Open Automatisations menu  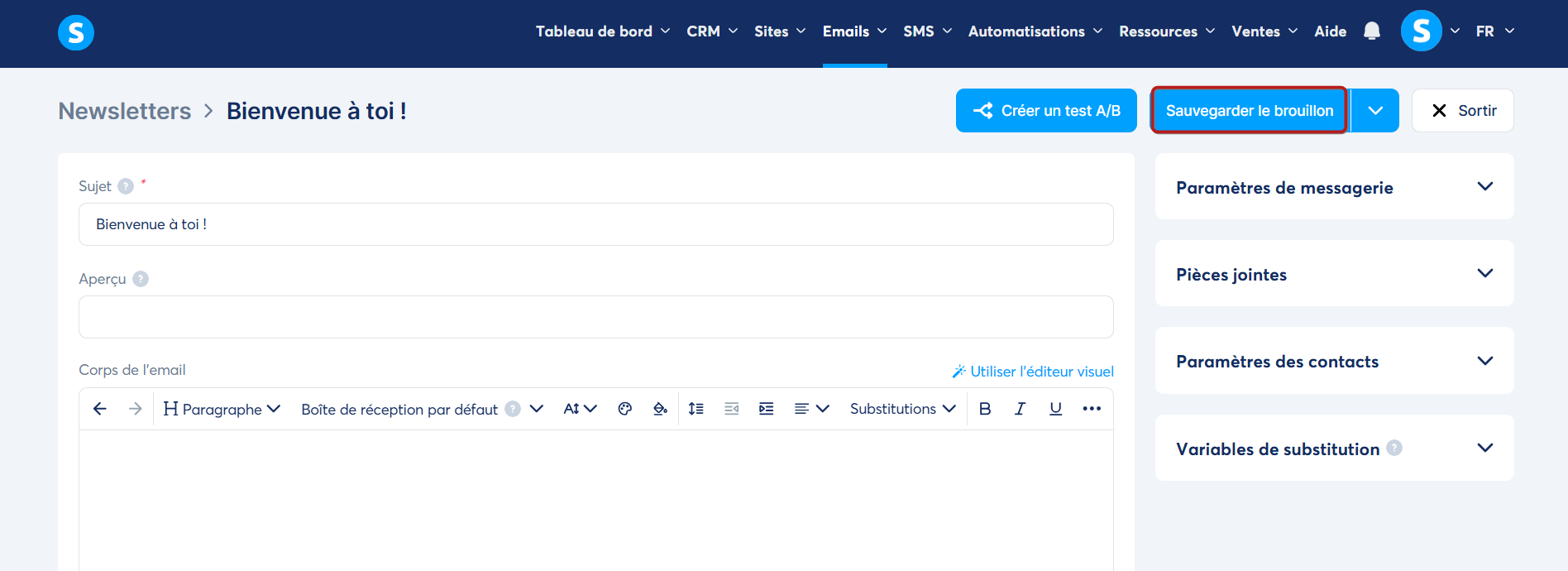click(1035, 31)
